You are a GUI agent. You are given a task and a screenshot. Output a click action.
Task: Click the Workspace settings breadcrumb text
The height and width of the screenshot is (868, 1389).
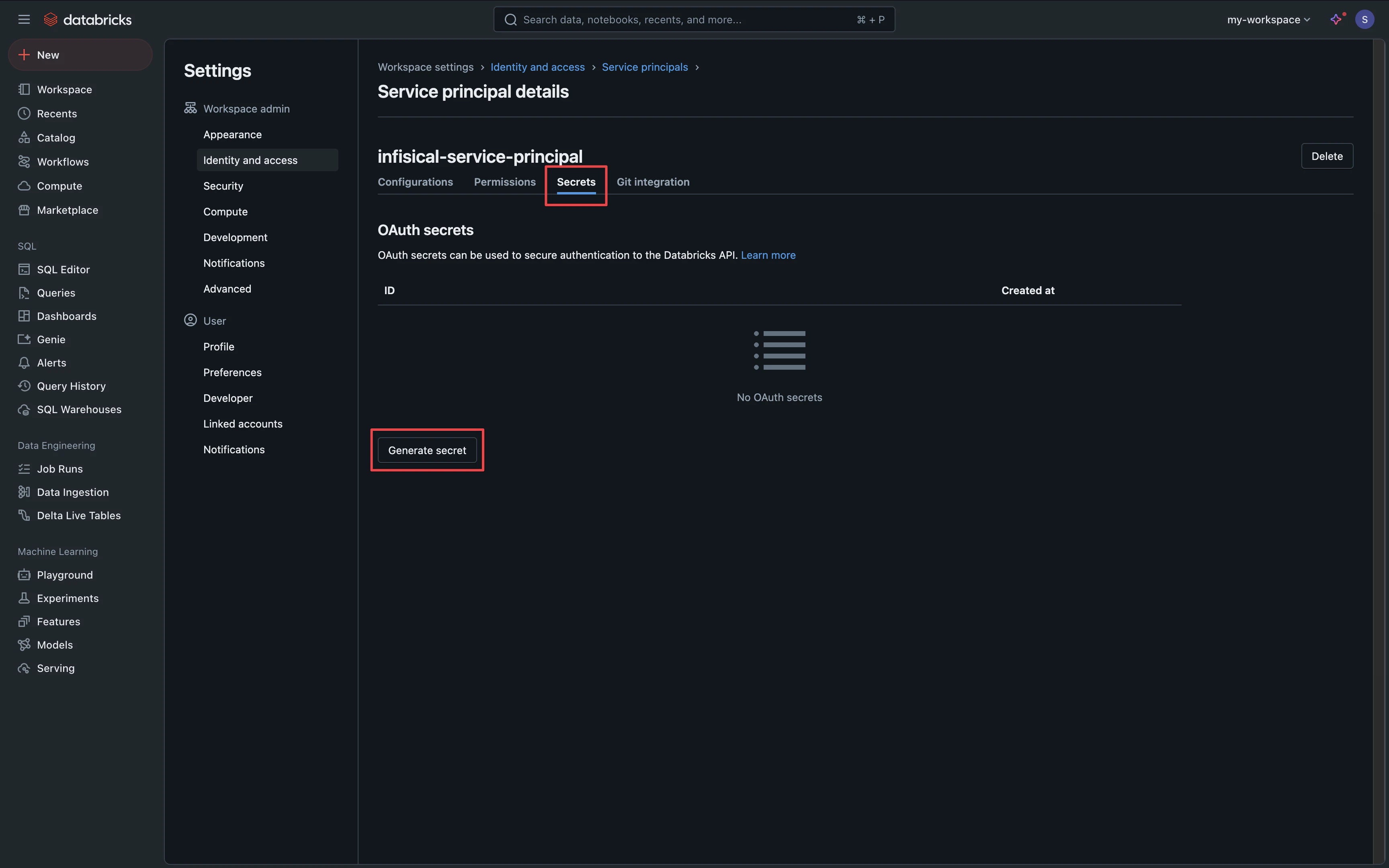click(425, 67)
